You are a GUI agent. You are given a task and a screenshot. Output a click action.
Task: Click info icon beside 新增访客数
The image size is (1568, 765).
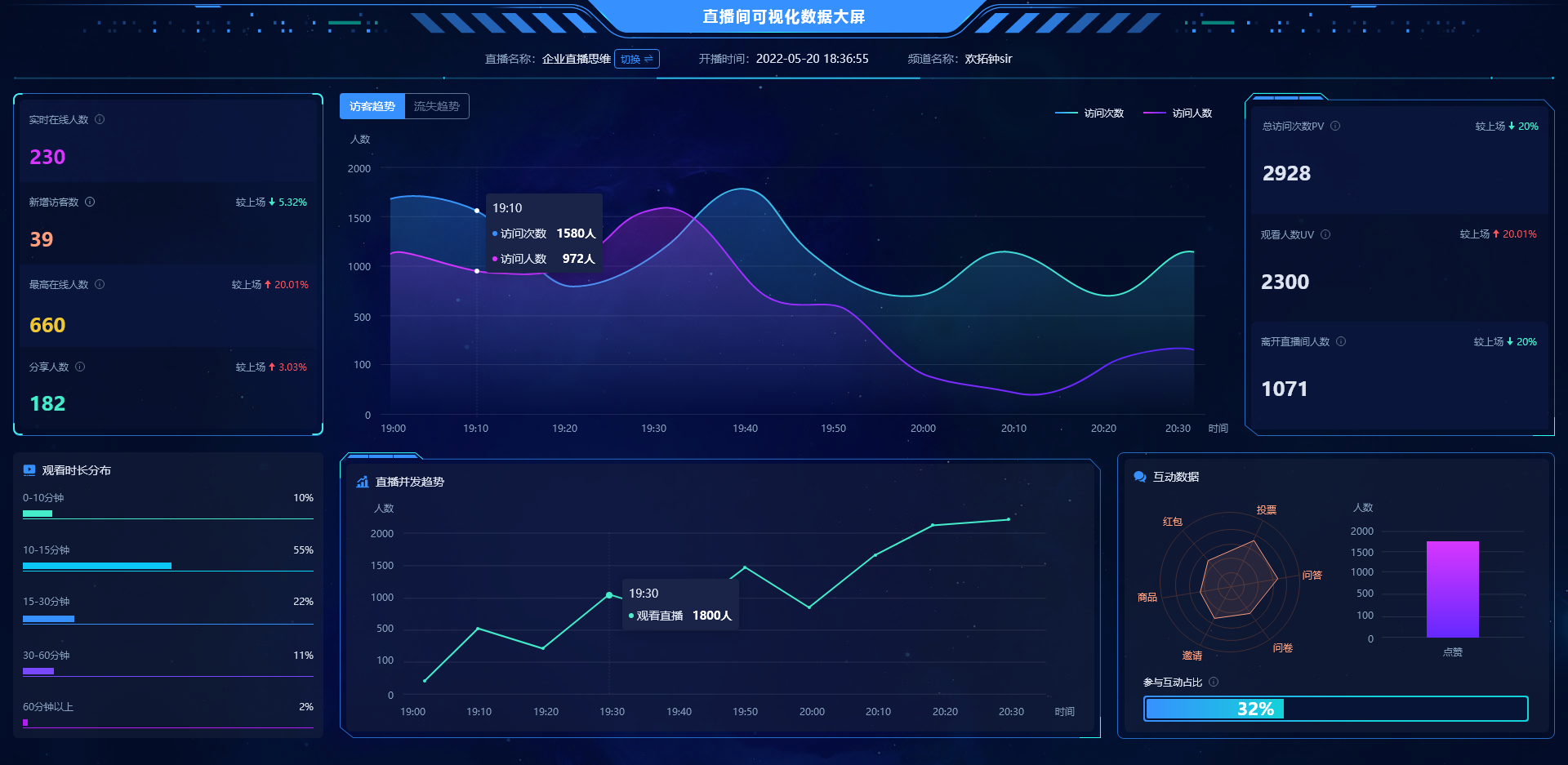pyautogui.click(x=90, y=202)
